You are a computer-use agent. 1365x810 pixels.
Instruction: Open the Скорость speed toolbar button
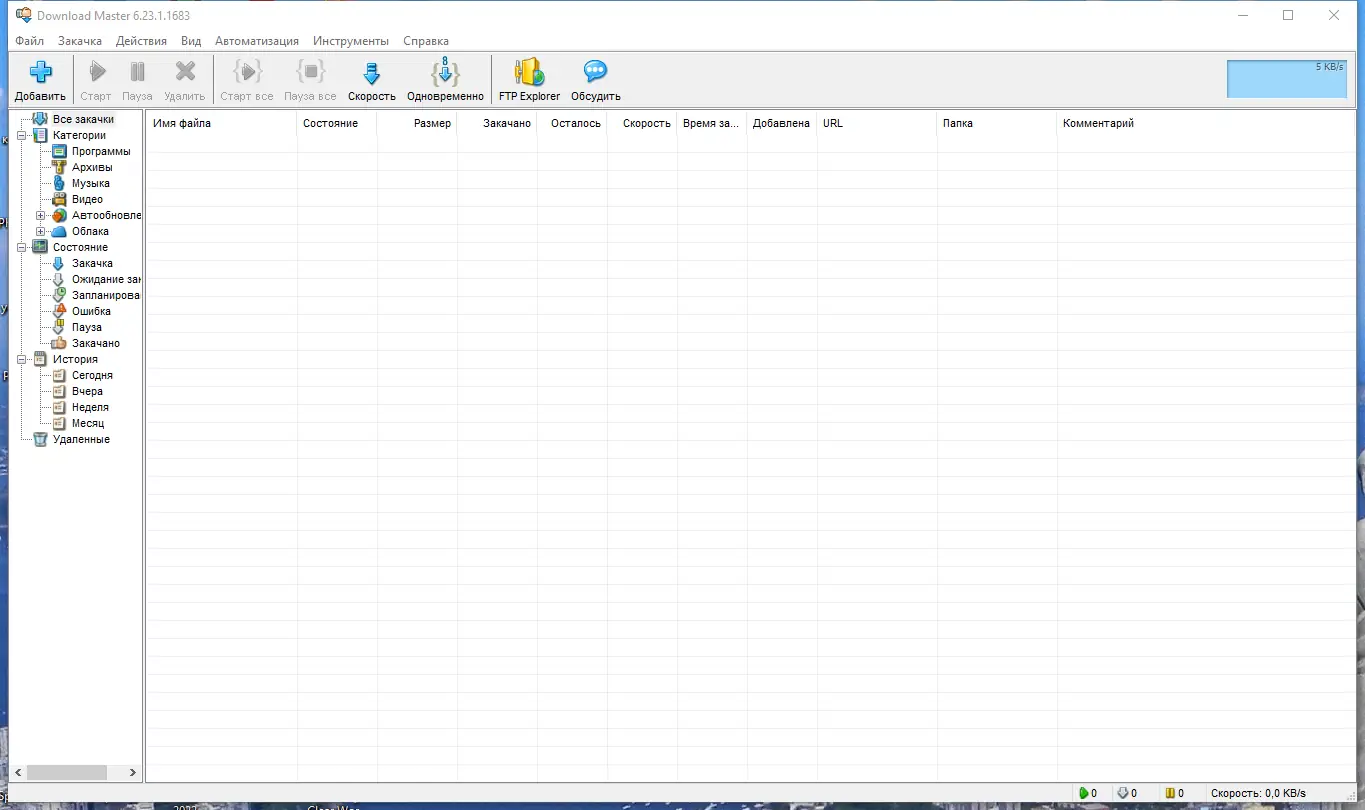(372, 80)
